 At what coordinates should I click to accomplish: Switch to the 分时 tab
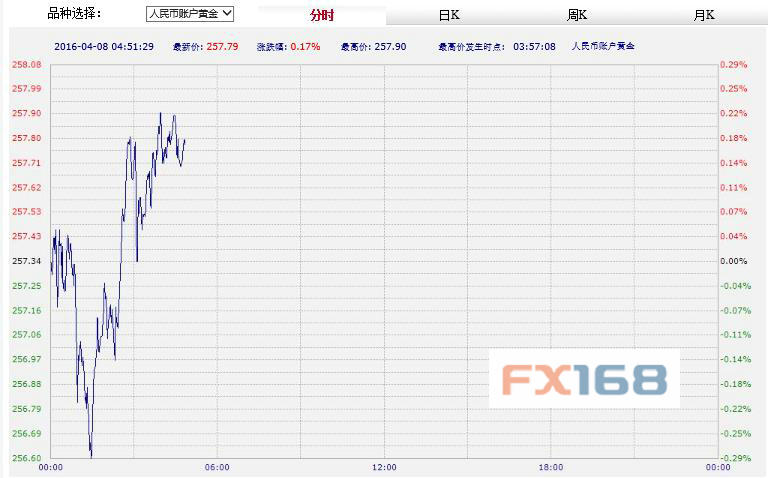click(x=321, y=15)
